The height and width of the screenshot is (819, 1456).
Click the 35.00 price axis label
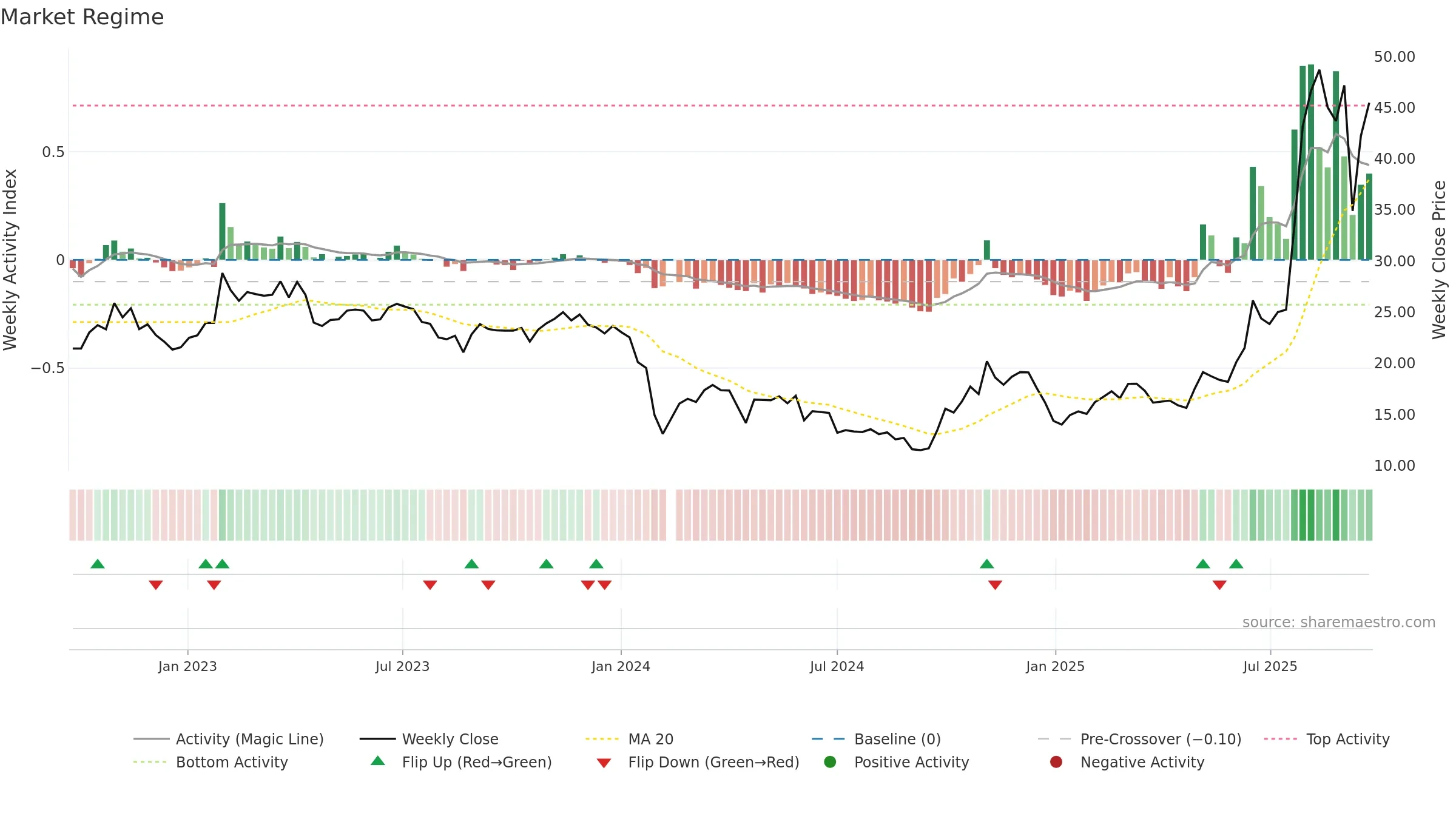(1394, 209)
